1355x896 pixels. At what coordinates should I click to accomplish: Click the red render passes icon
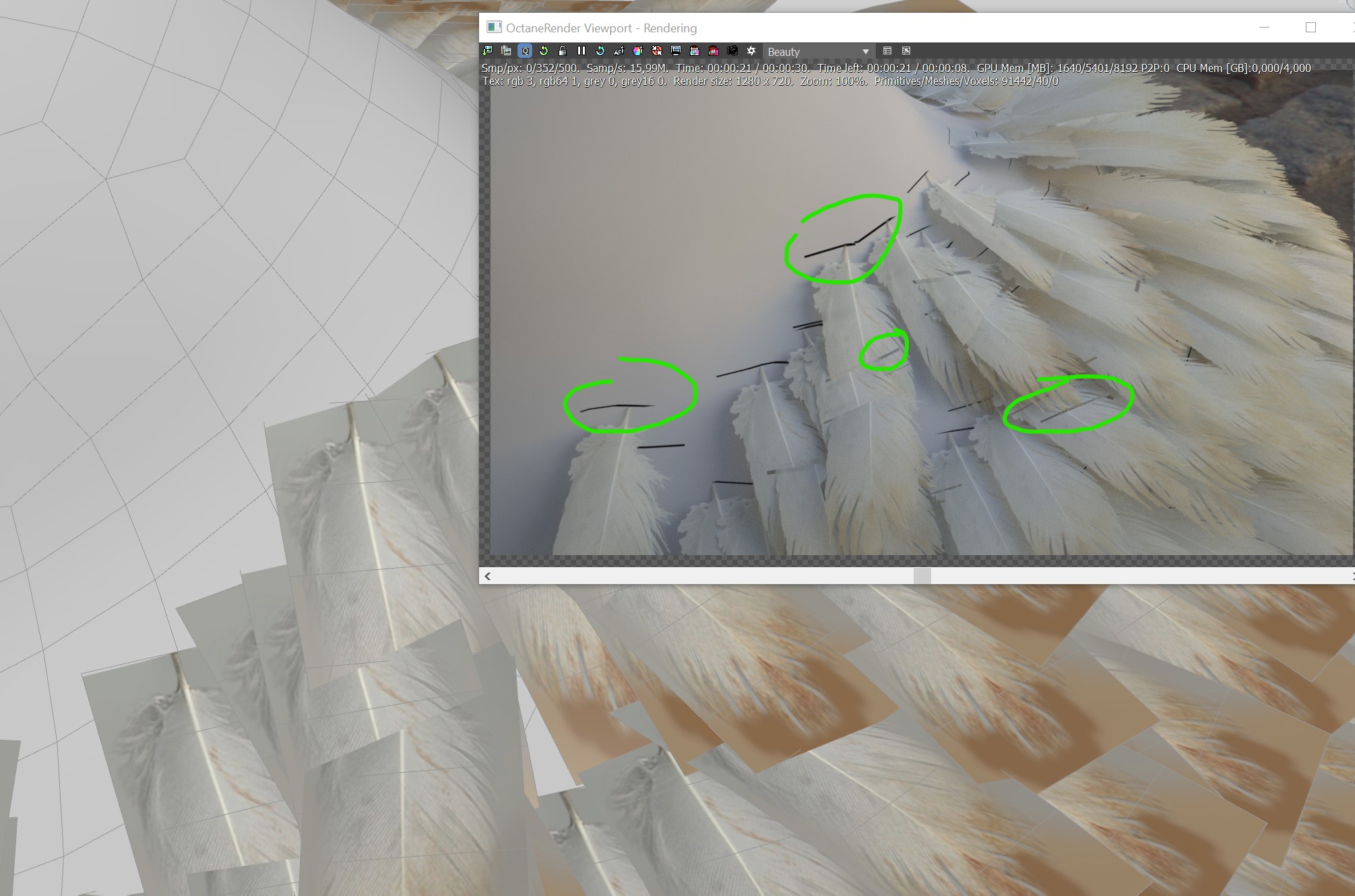coord(714,51)
